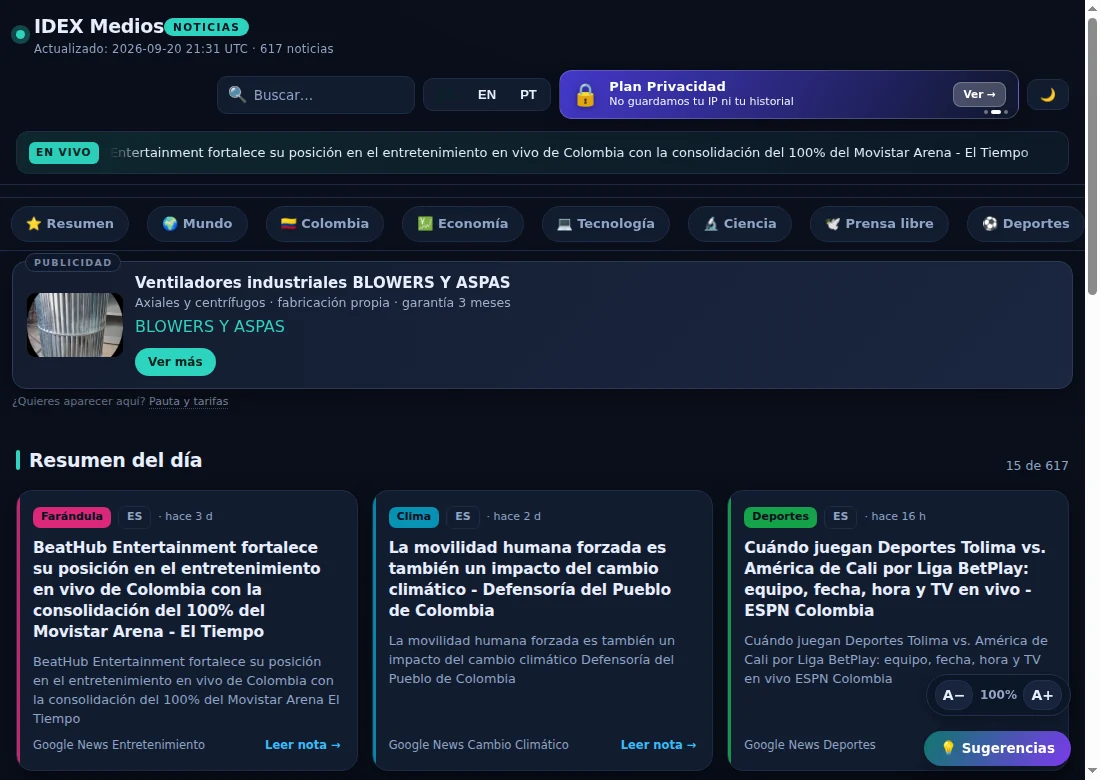The image size is (1100, 780).
Task: Click the page's vertical scrollbar thumb
Action: pos(1092,156)
